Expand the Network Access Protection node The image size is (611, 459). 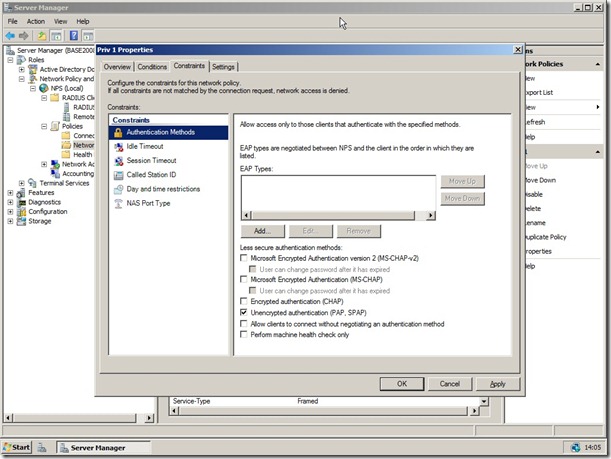point(44,164)
